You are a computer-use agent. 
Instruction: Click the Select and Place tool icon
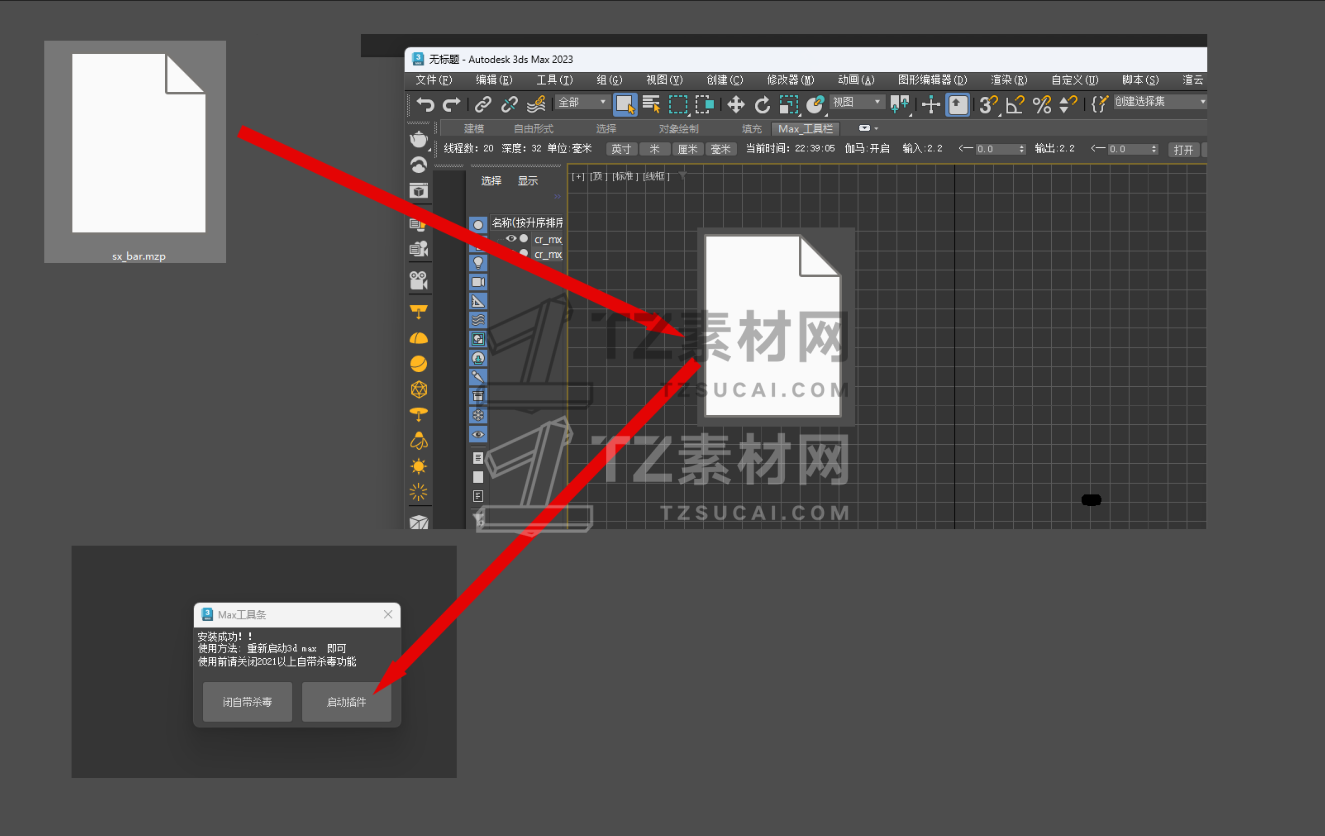click(815, 104)
